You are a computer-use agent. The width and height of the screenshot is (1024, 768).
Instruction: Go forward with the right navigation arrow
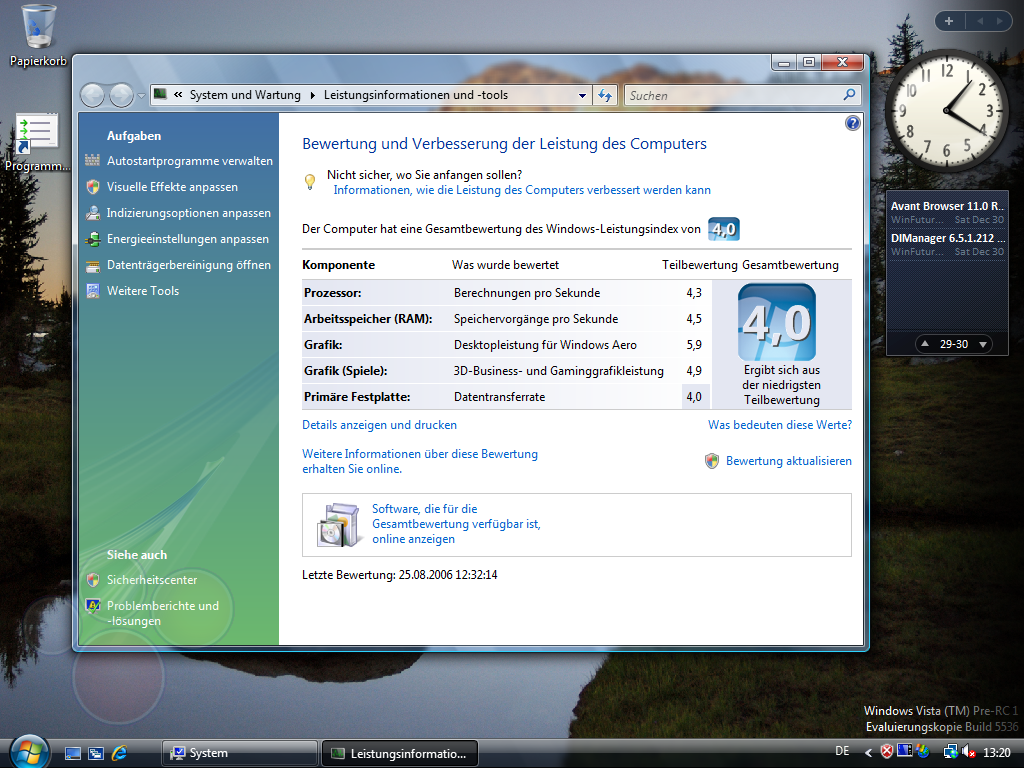[x=121, y=96]
